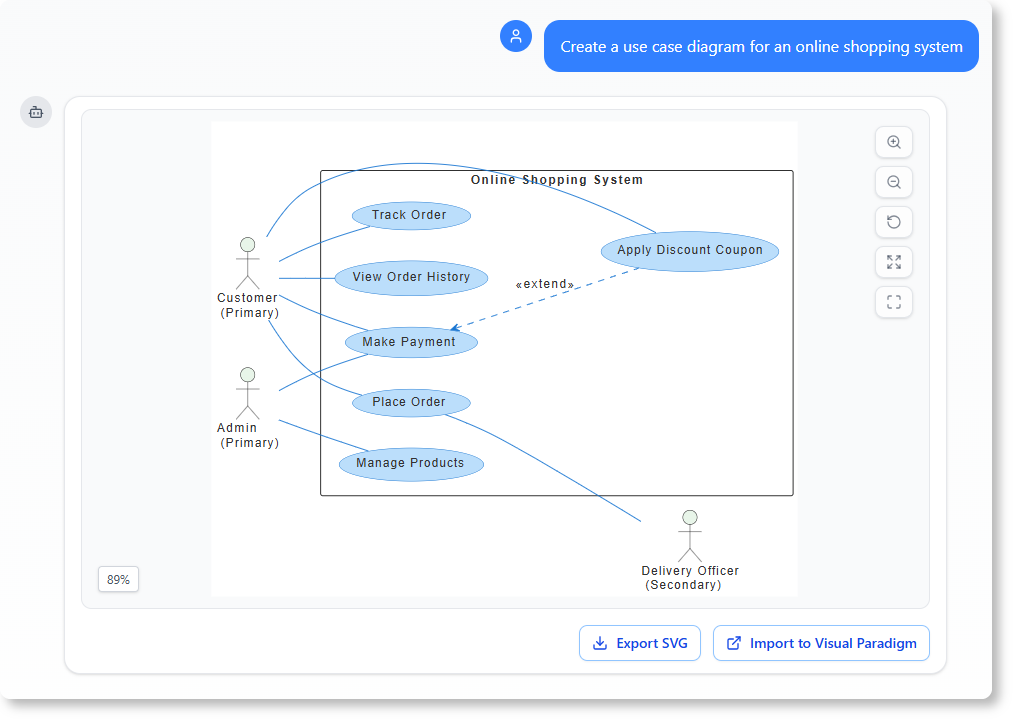The height and width of the screenshot is (721, 1014).
Task: Select the Manage Products use case
Action: pyautogui.click(x=411, y=463)
